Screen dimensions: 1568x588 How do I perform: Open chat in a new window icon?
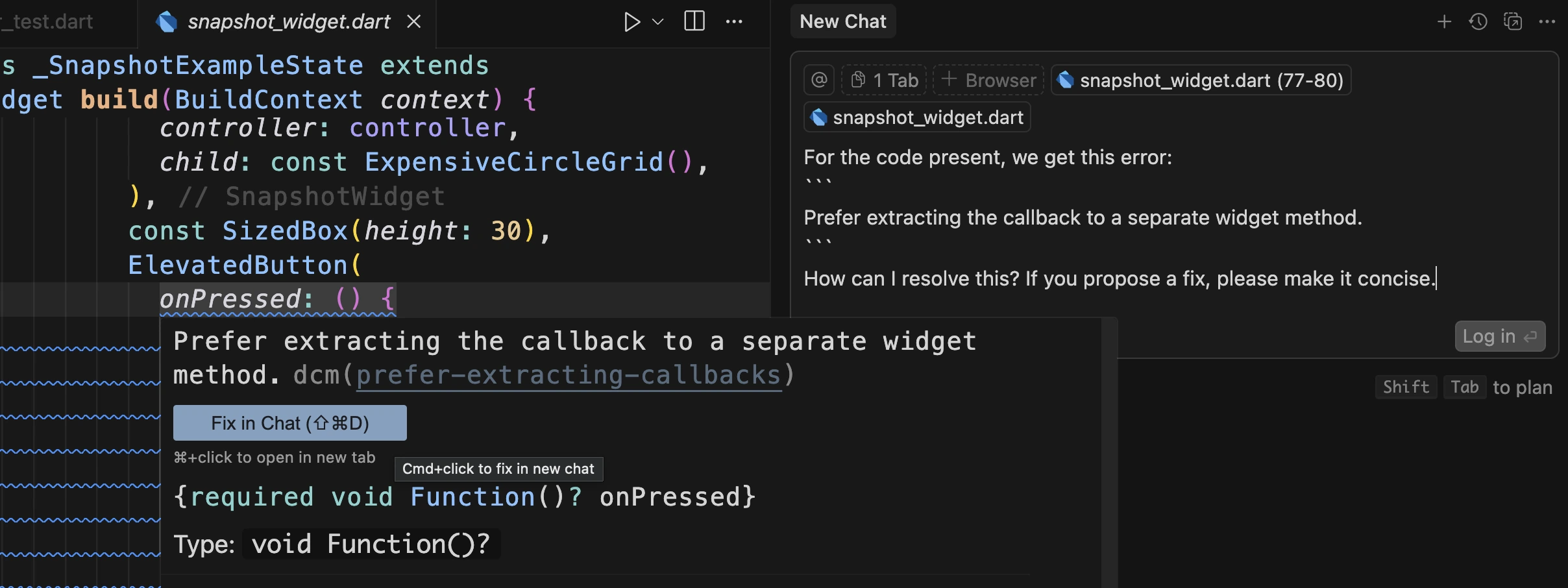pyautogui.click(x=1514, y=21)
